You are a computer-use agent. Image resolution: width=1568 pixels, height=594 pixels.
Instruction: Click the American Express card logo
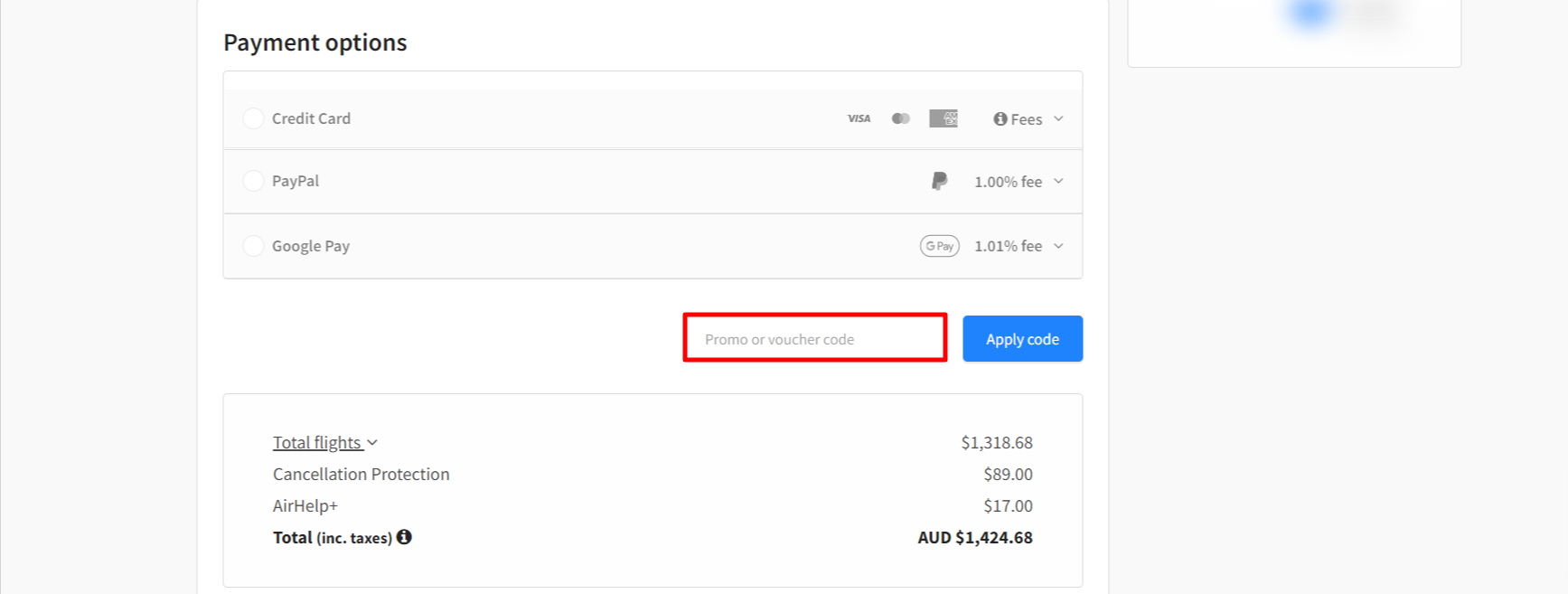(x=943, y=118)
